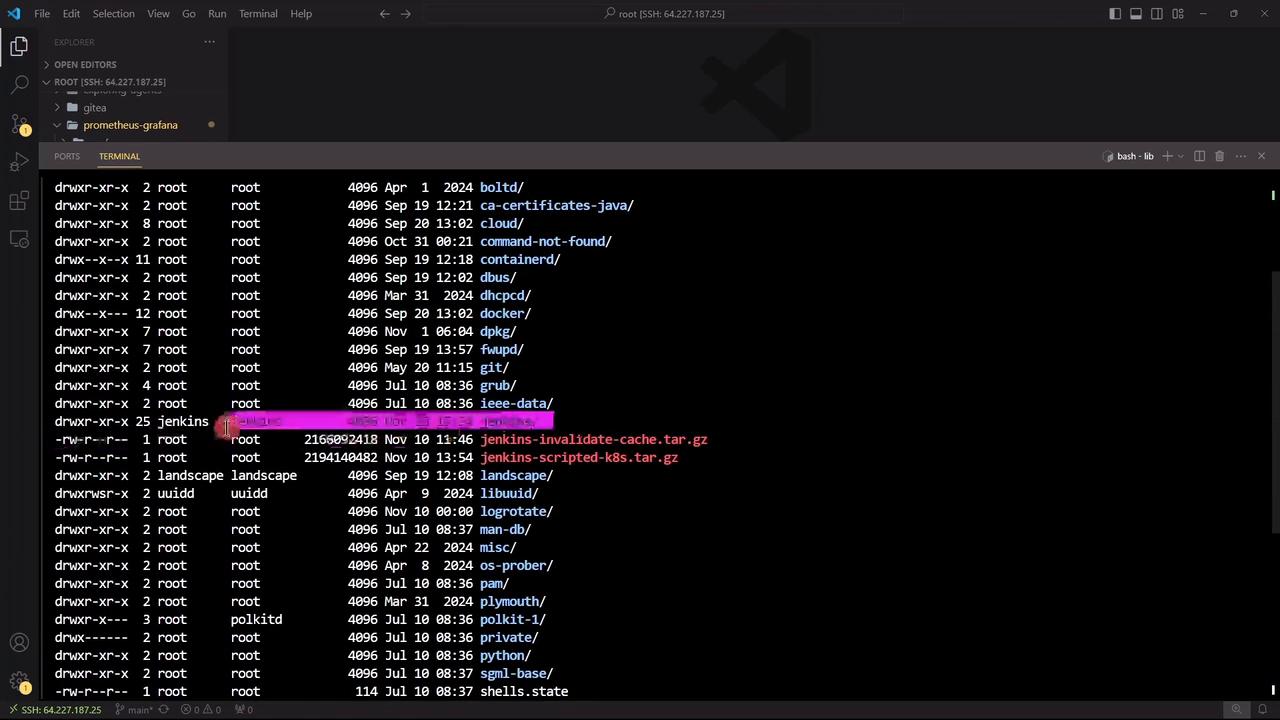Image resolution: width=1280 pixels, height=720 pixels.
Task: Go back using the navigation arrow
Action: click(x=385, y=14)
